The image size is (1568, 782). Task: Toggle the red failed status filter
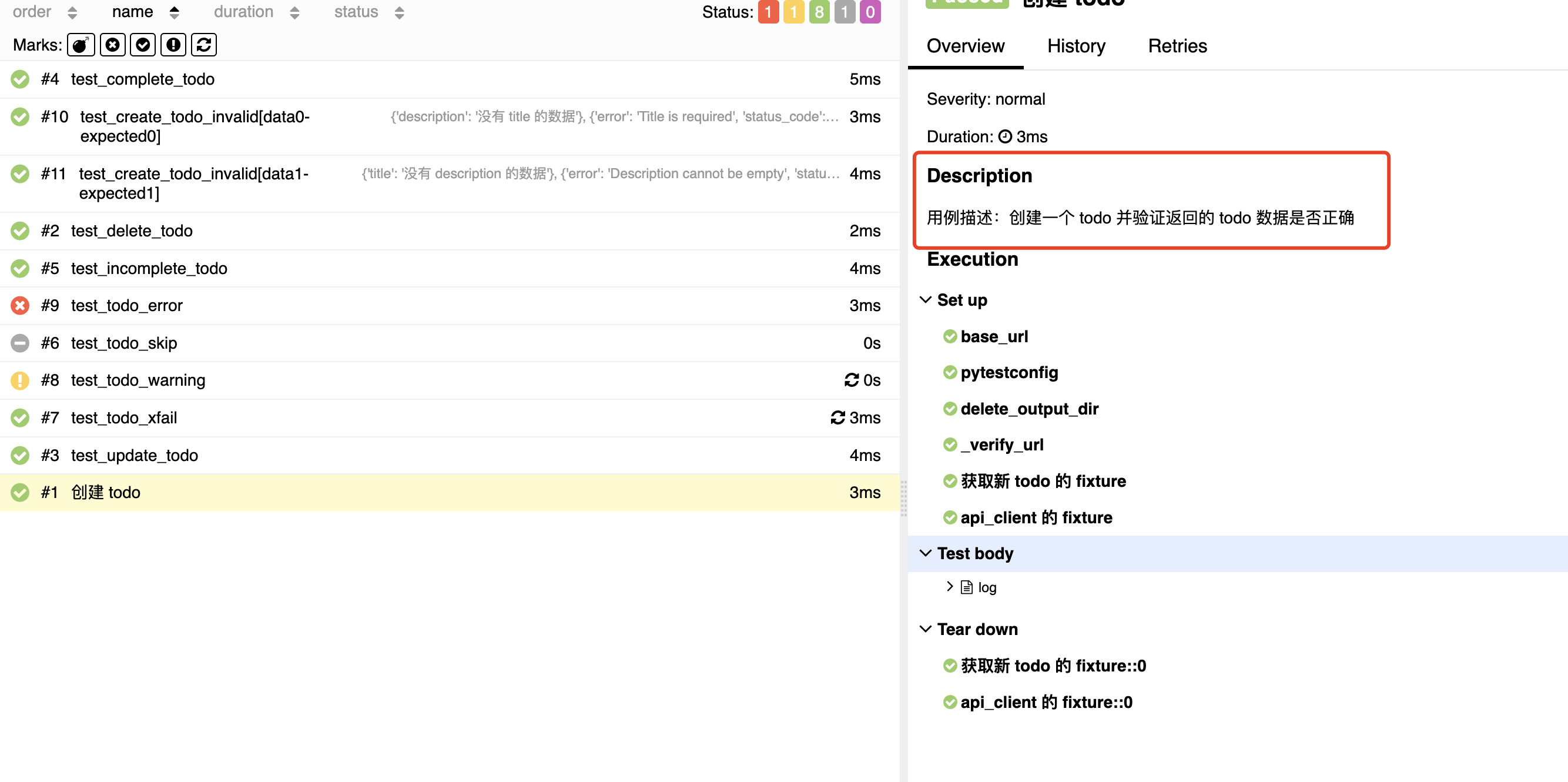768,12
